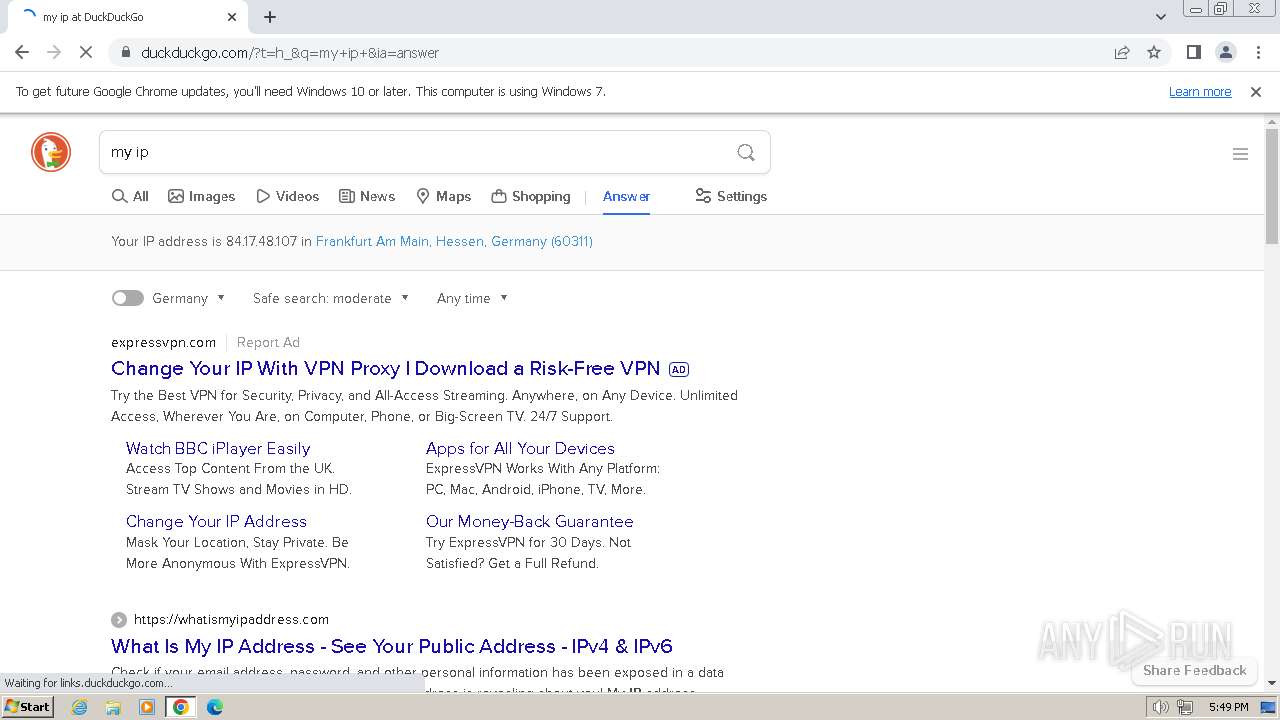The image size is (1280, 720).
Task: Switch to the Images tab
Action: 201,196
